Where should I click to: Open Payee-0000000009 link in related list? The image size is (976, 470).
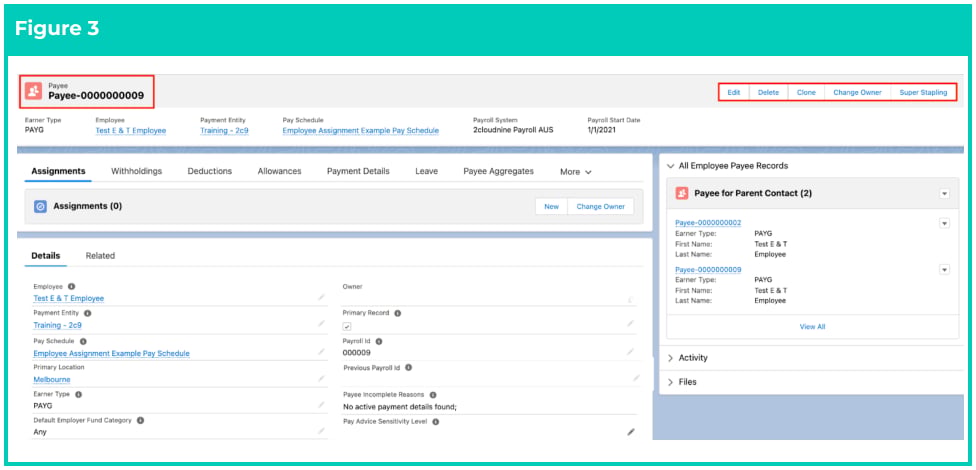[x=708, y=270]
